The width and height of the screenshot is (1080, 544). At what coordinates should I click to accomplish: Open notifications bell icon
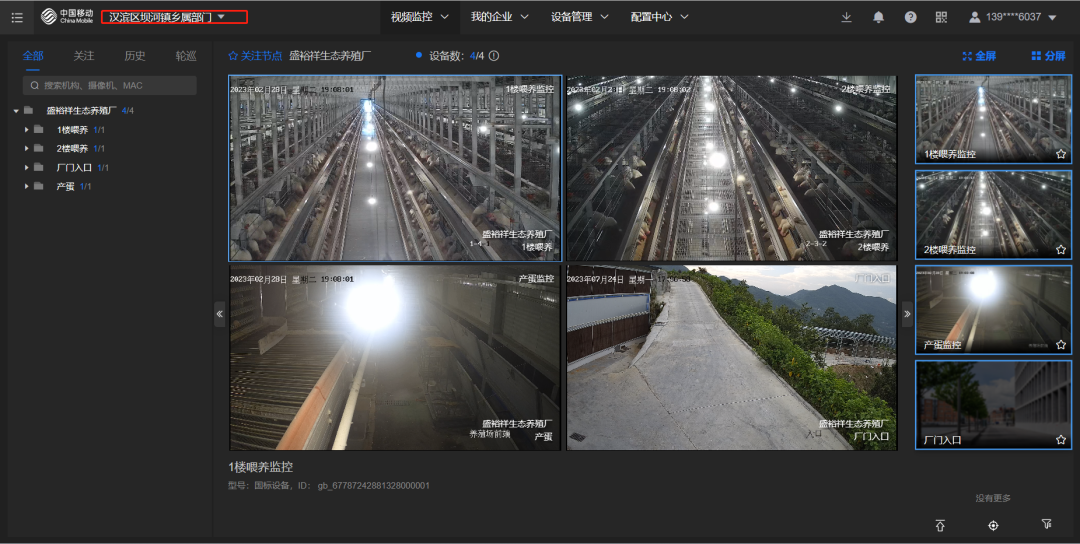pos(878,17)
